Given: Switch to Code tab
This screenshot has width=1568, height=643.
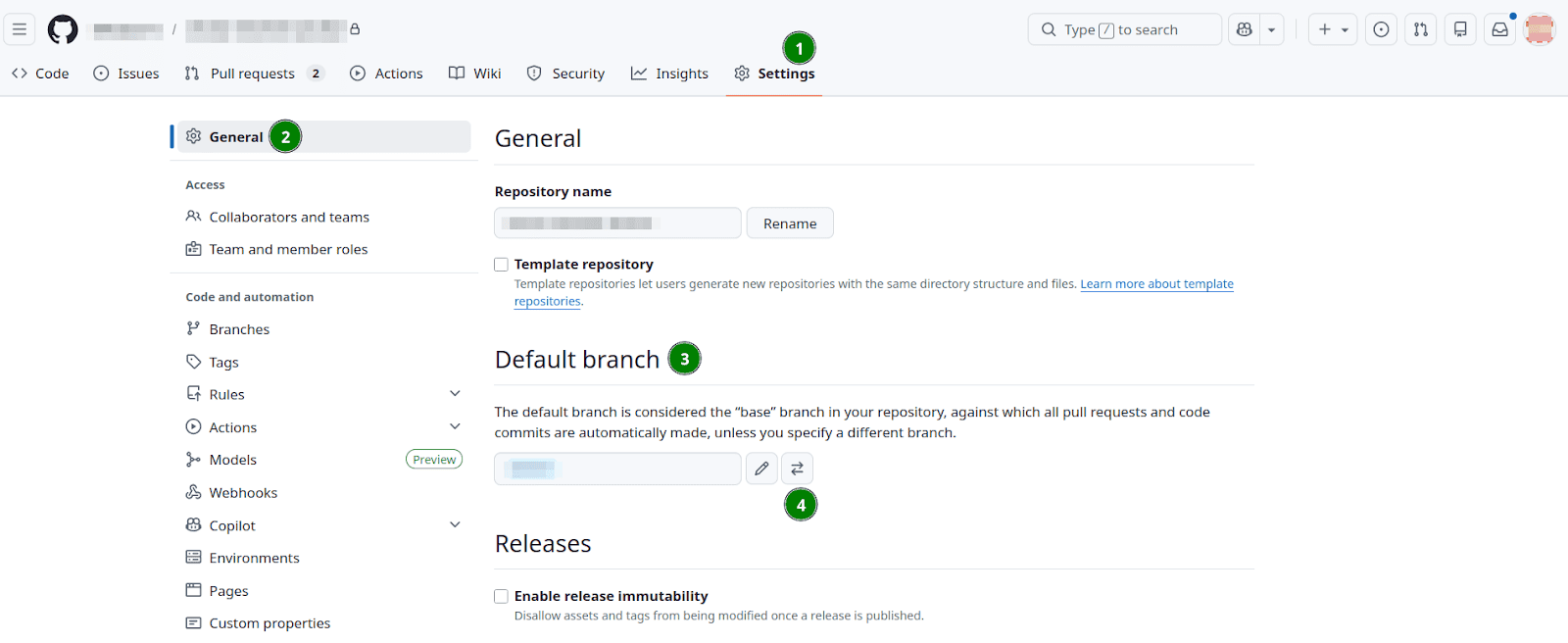Looking at the screenshot, I should [x=40, y=74].
